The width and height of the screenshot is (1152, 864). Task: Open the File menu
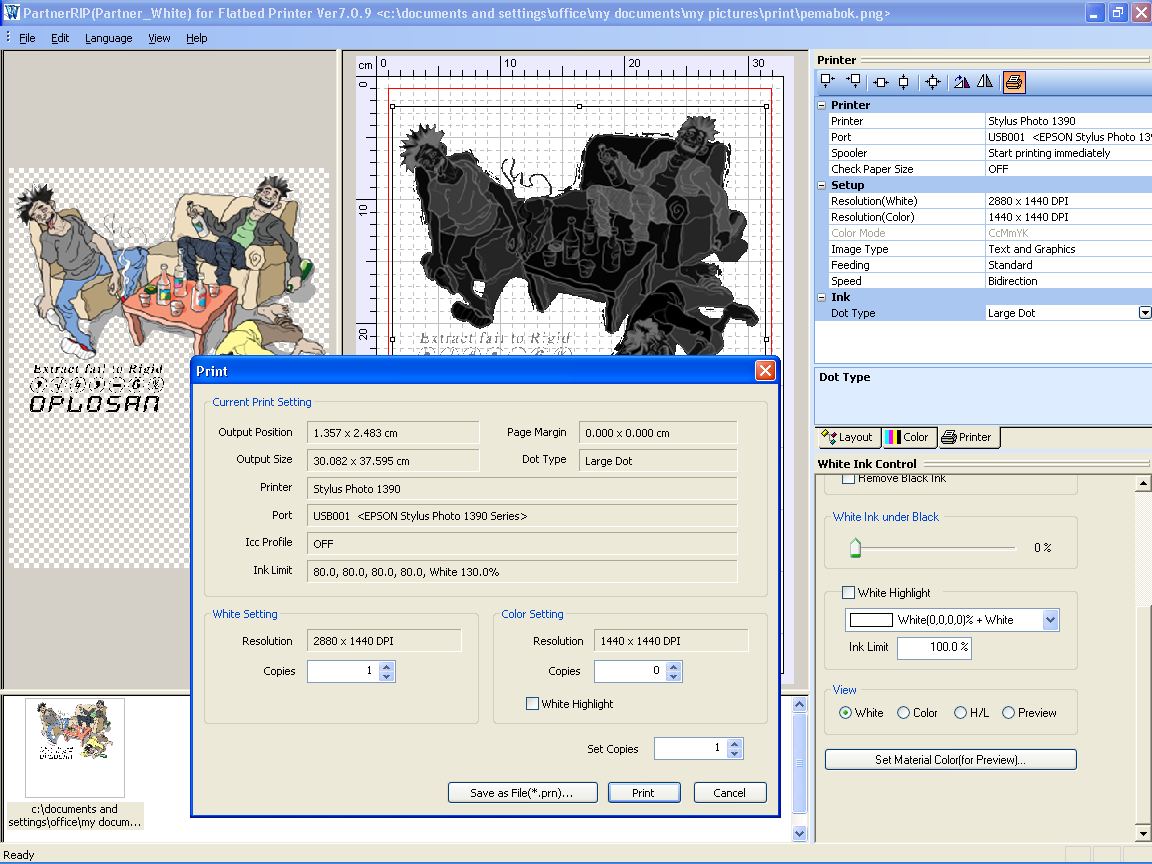(27, 38)
